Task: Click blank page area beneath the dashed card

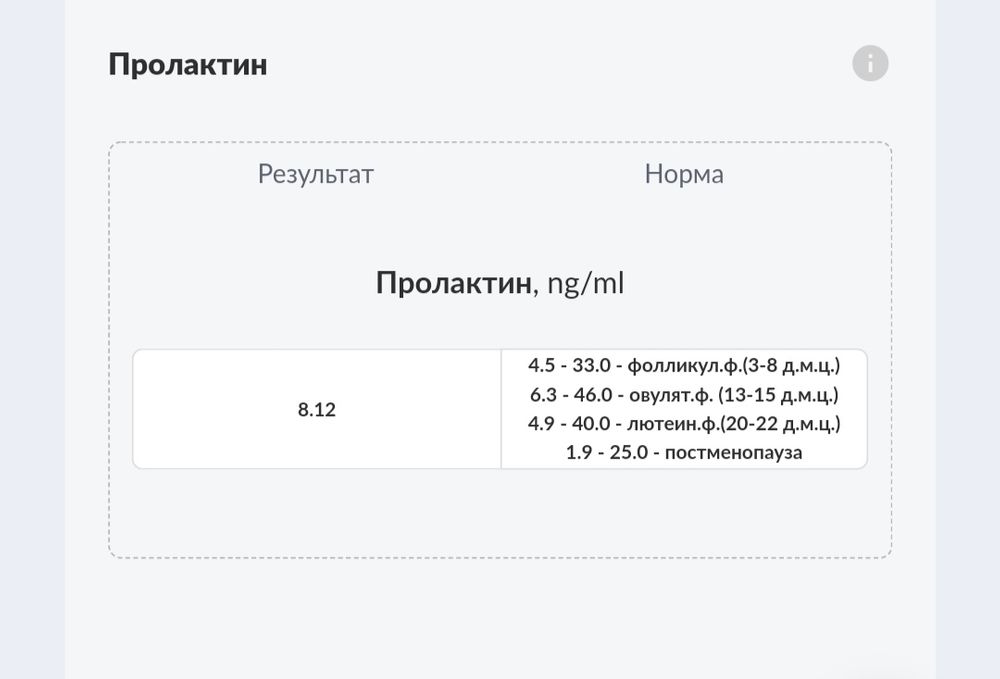Action: 500,620
